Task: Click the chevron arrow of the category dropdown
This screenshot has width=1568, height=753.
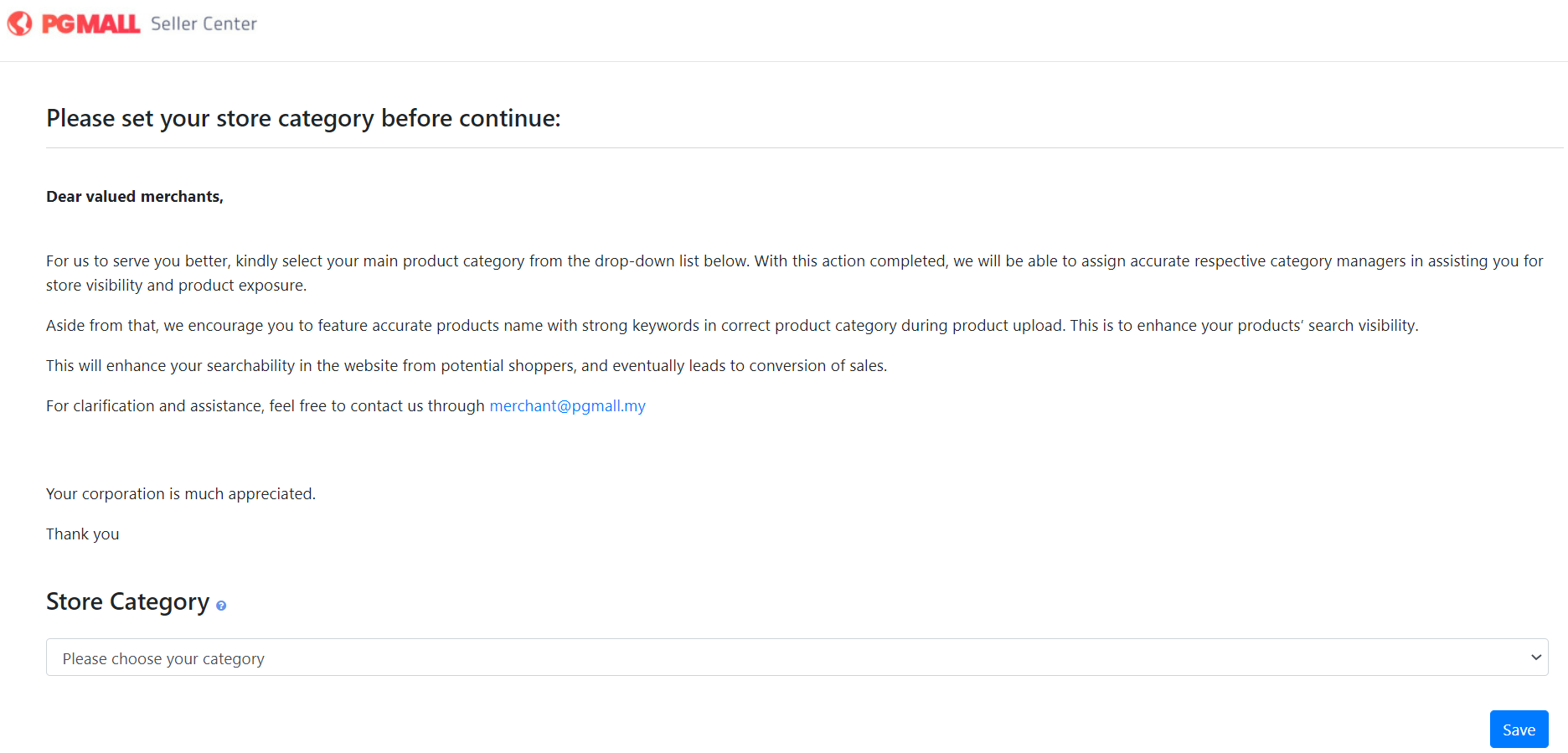Action: coord(1535,658)
